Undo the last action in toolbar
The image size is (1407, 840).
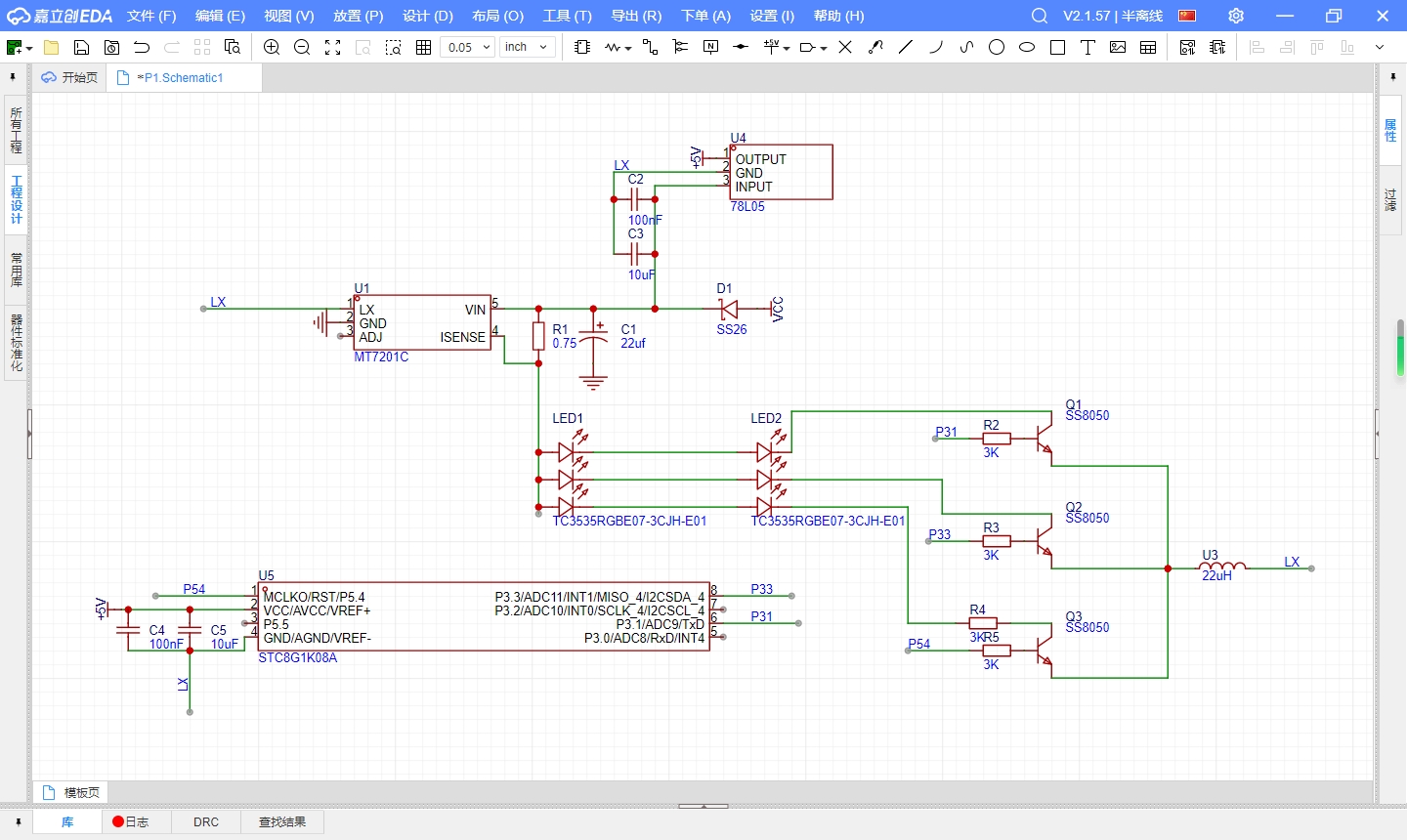[142, 47]
